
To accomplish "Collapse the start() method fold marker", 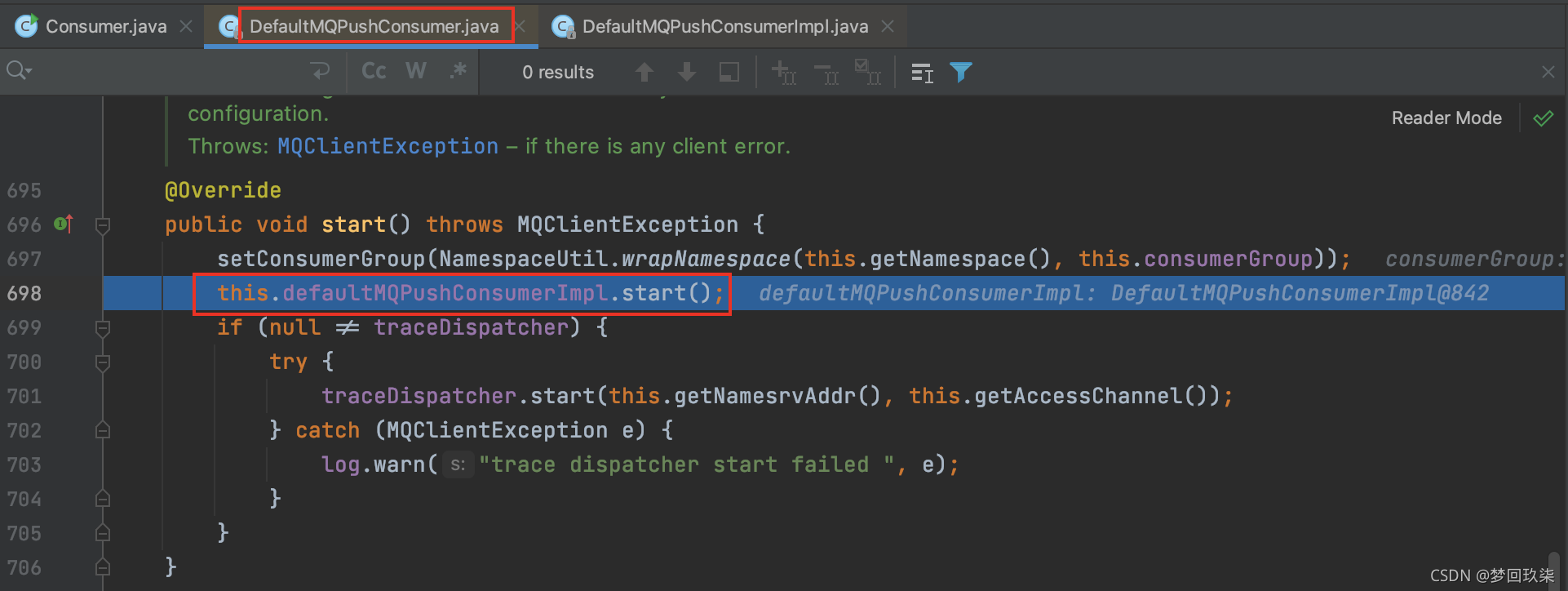I will (x=103, y=225).
